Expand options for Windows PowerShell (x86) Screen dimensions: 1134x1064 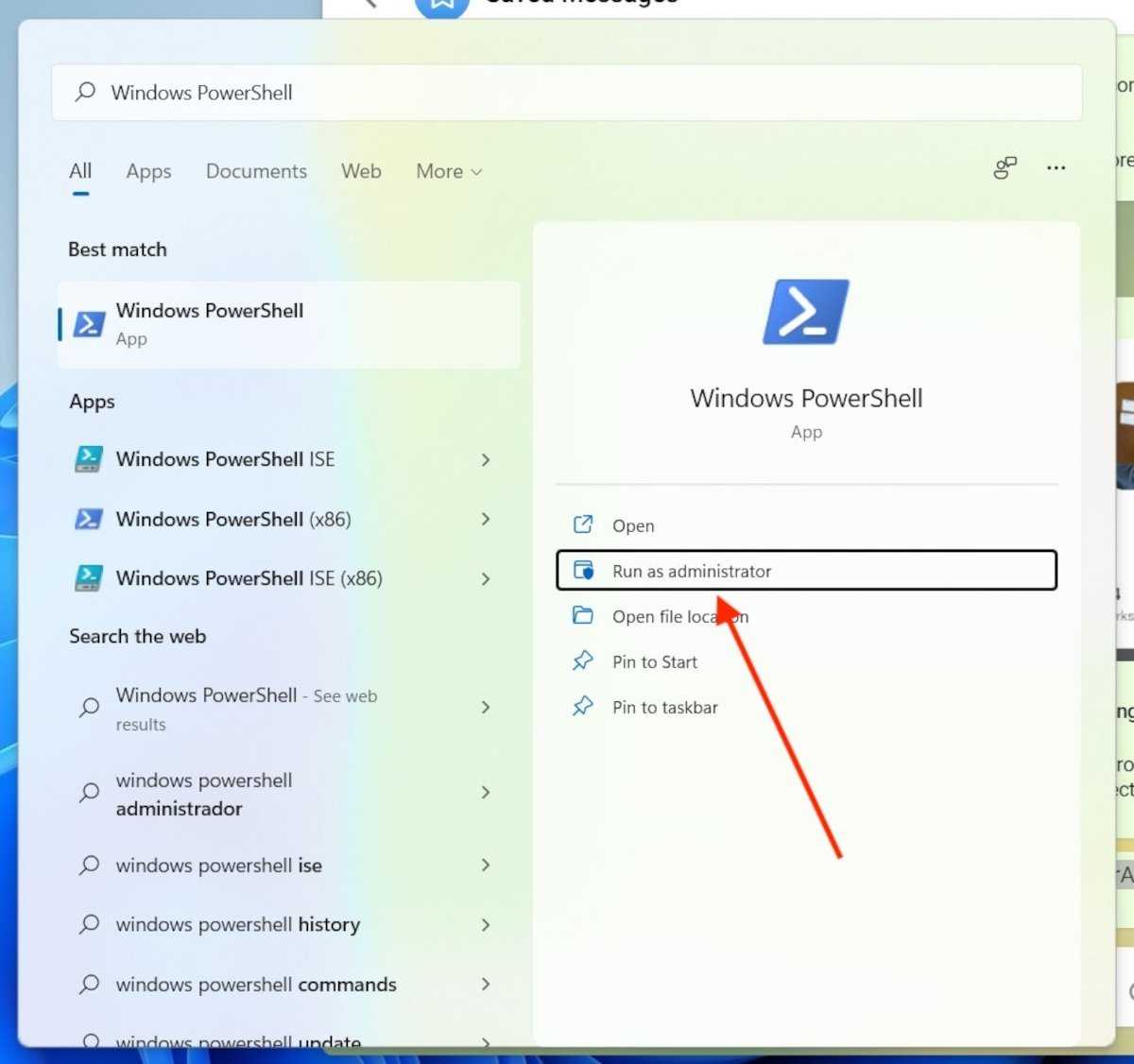[x=485, y=519]
